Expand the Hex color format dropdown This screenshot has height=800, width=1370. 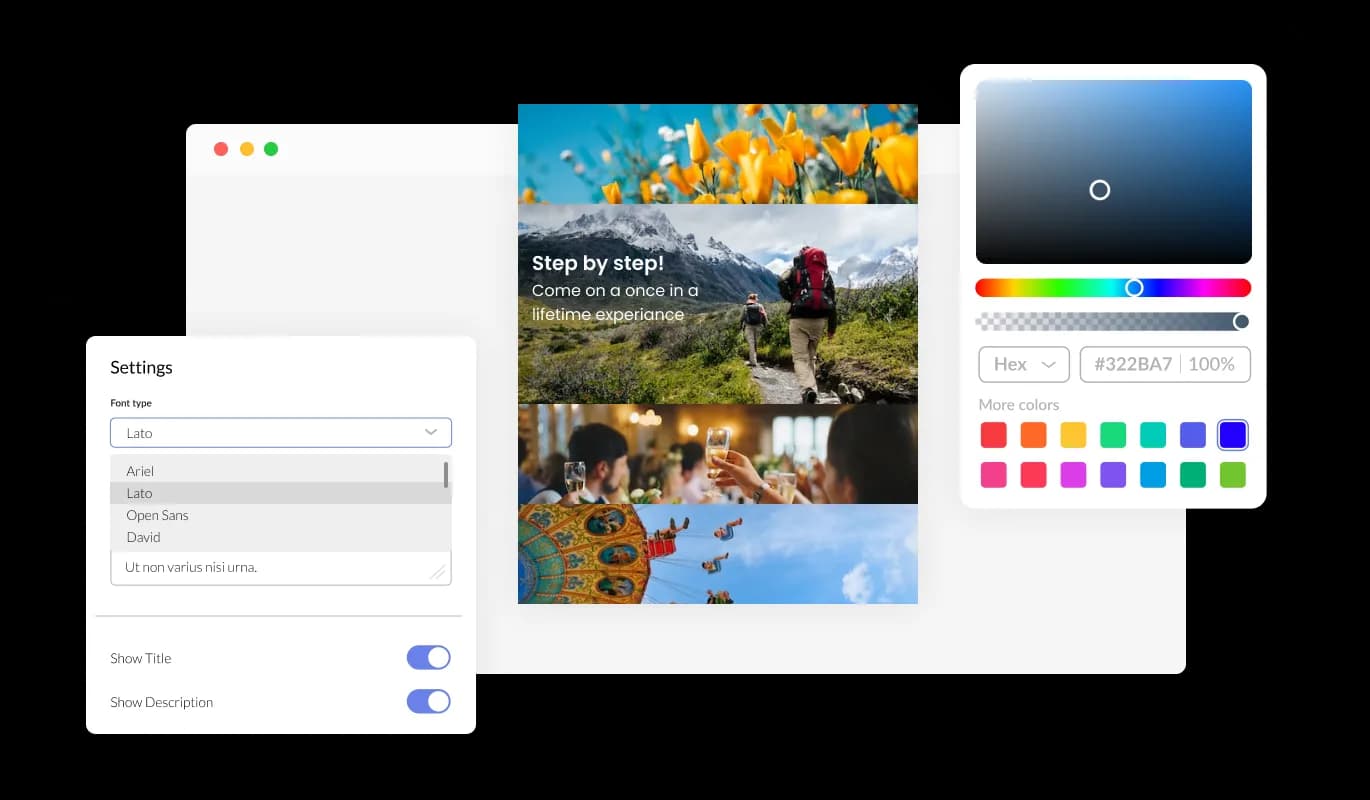pos(1024,364)
